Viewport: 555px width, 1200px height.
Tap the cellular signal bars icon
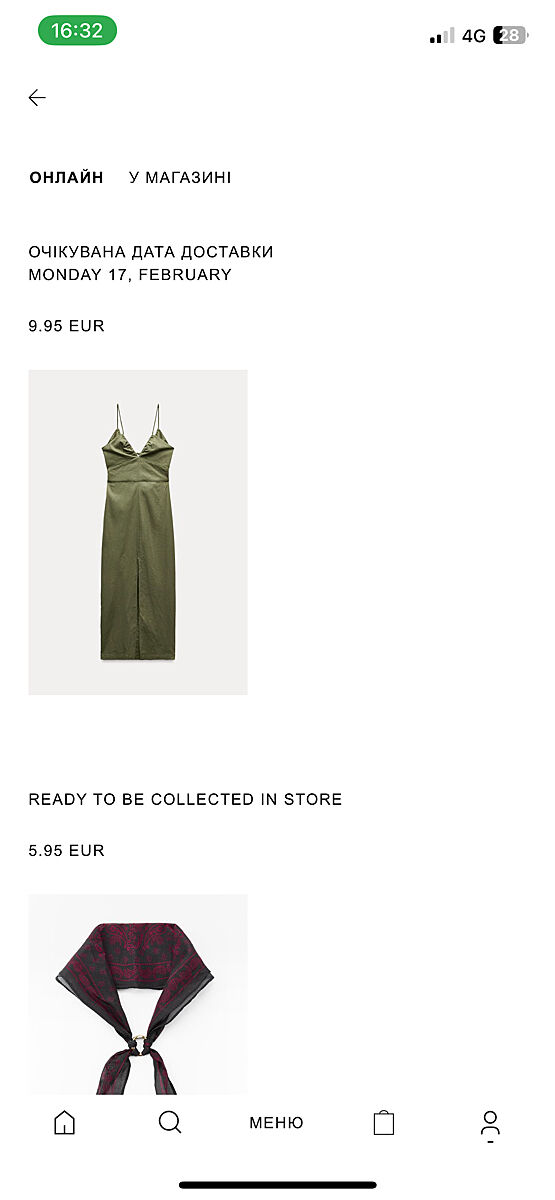441,36
